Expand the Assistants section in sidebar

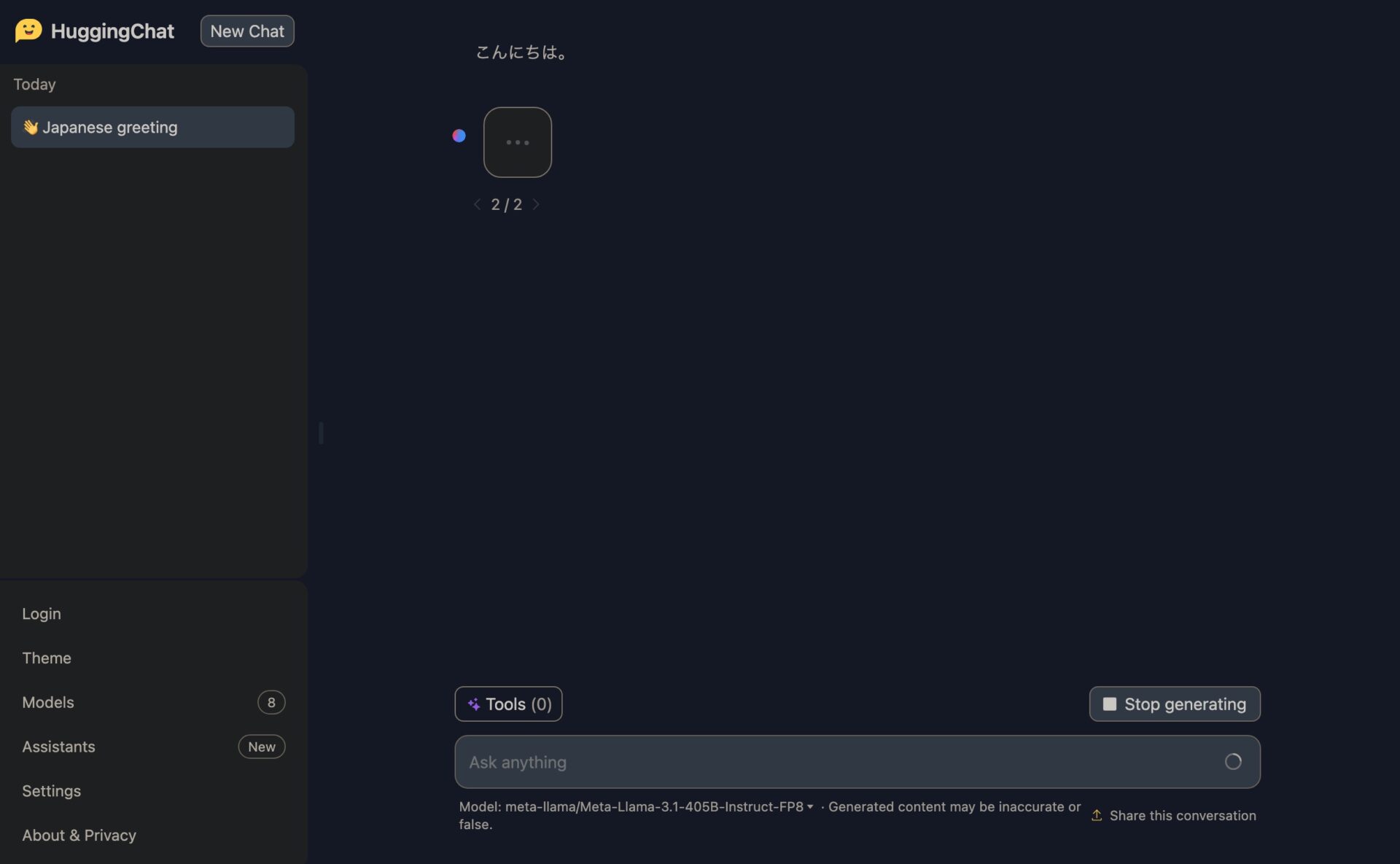tap(58, 745)
